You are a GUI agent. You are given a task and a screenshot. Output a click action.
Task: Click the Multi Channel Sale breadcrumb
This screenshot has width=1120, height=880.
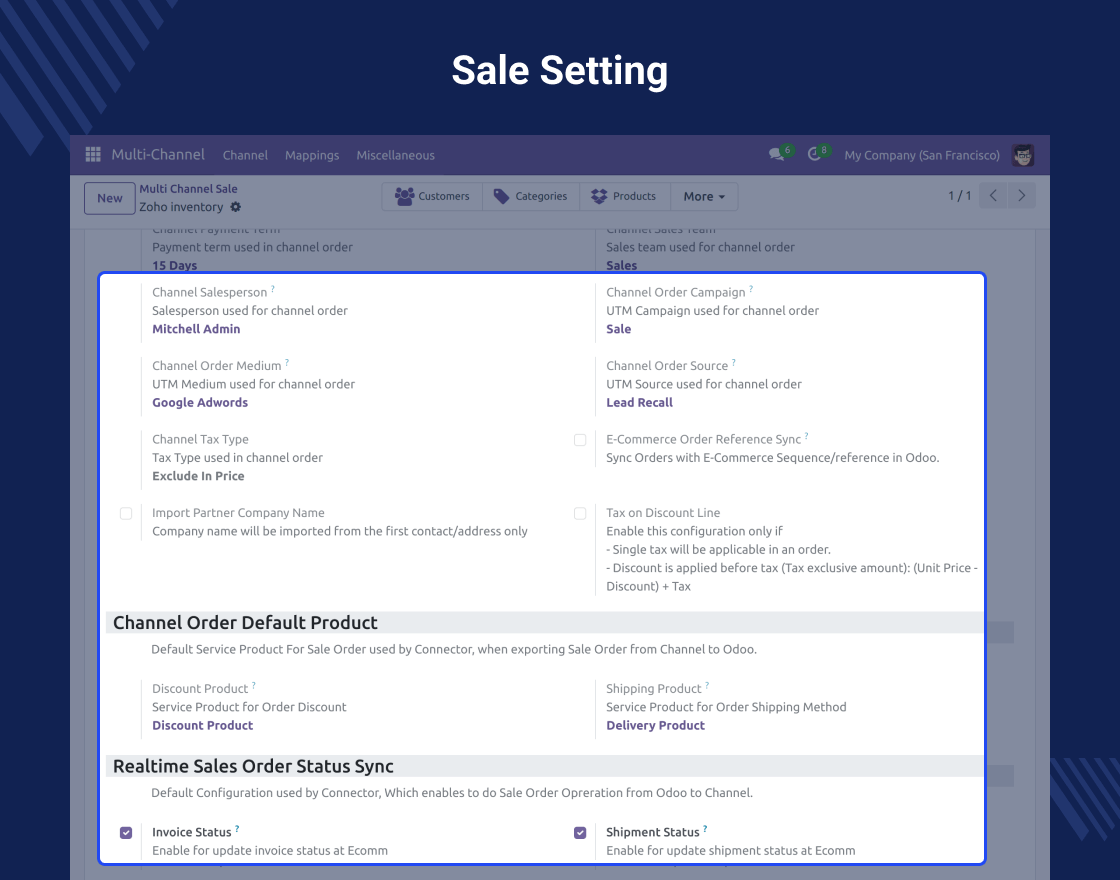tap(189, 189)
